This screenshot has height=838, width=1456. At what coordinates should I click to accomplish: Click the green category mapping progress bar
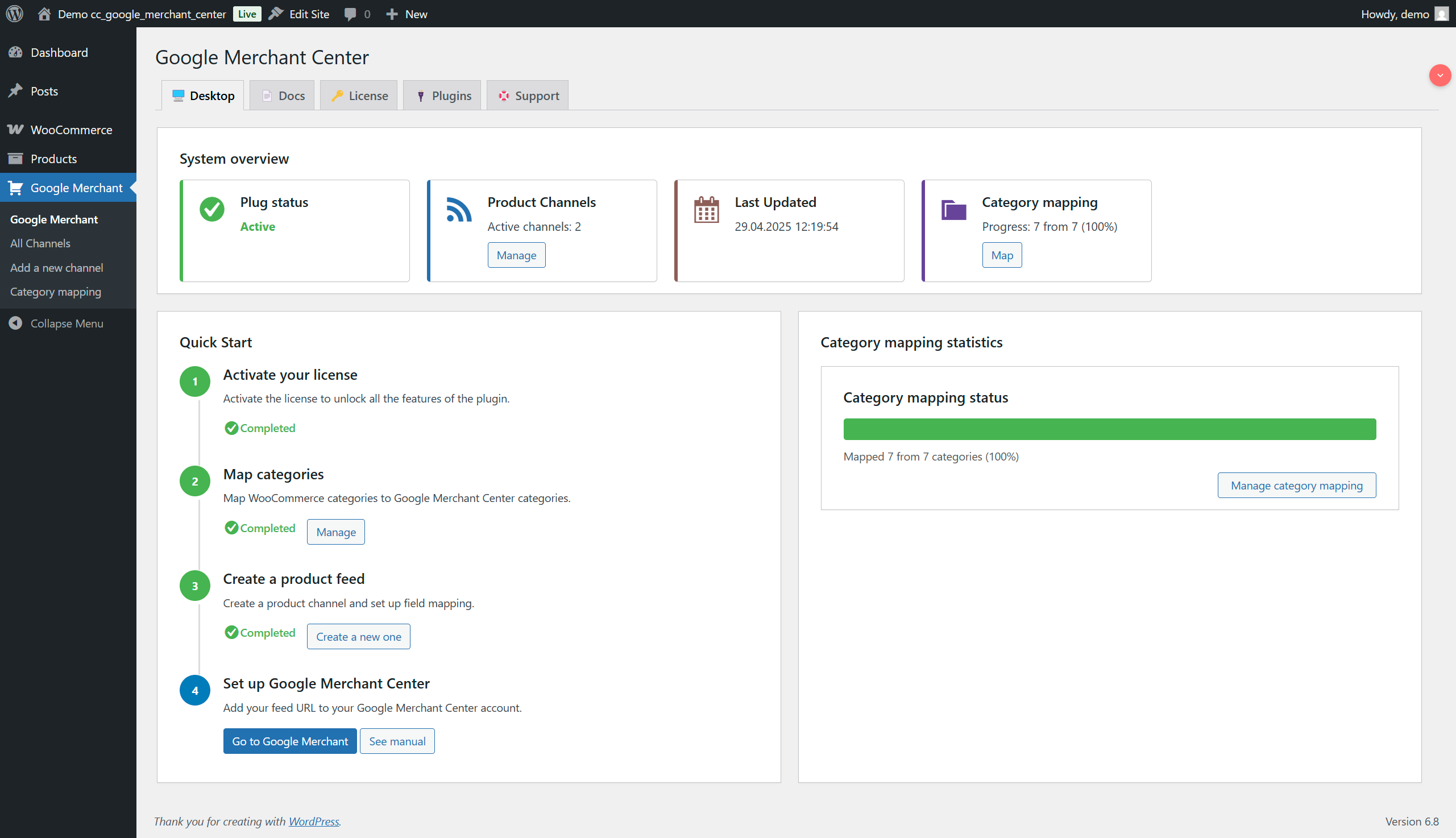click(1109, 429)
